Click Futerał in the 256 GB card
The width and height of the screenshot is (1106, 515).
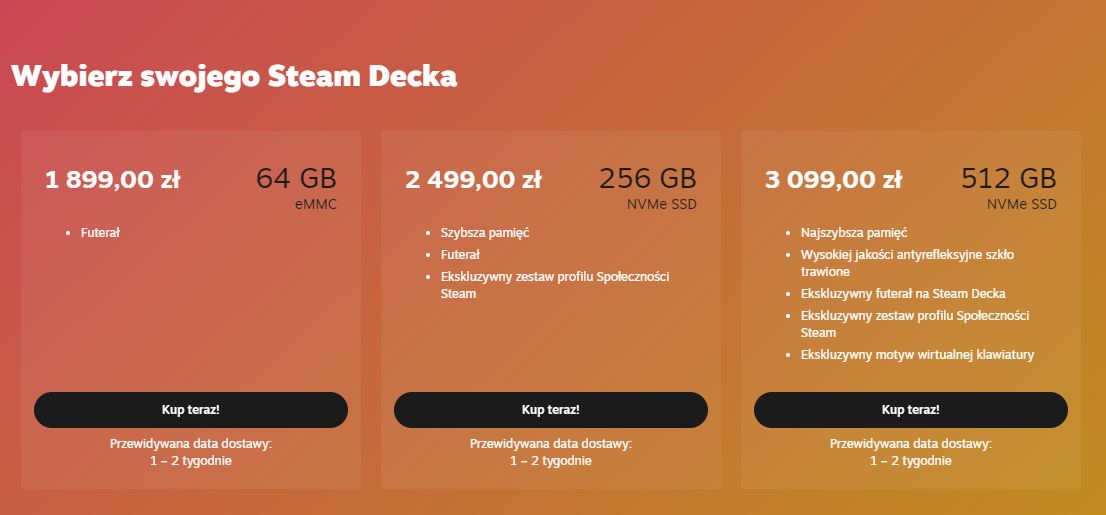460,255
